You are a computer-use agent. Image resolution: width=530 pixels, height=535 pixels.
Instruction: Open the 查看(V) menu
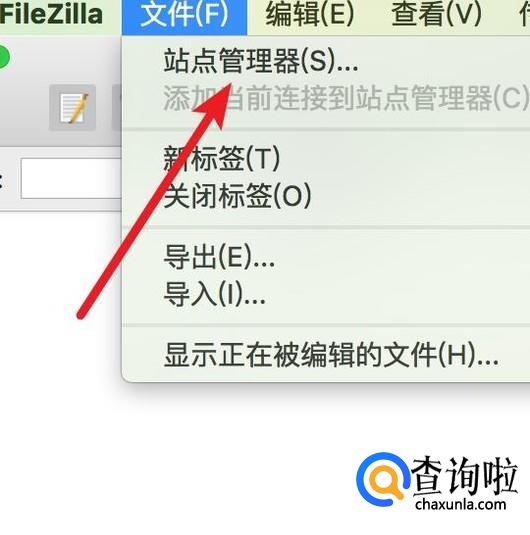436,15
